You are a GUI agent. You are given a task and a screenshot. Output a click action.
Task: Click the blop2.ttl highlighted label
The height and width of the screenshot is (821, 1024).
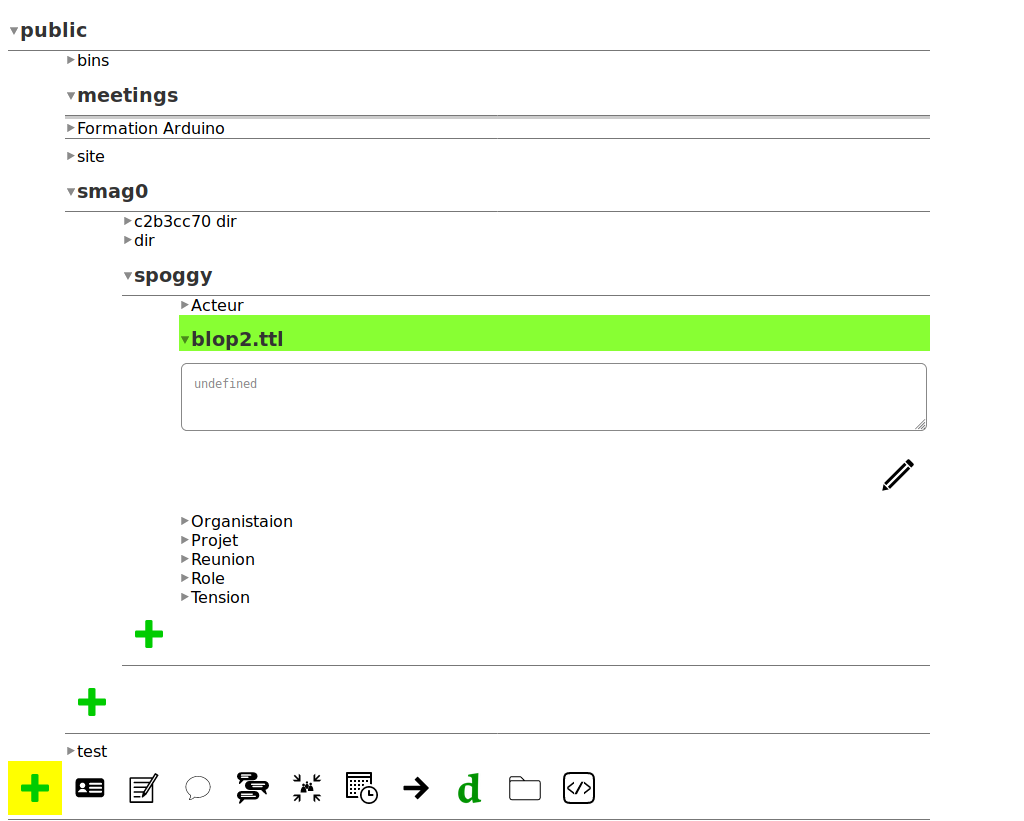tap(237, 340)
